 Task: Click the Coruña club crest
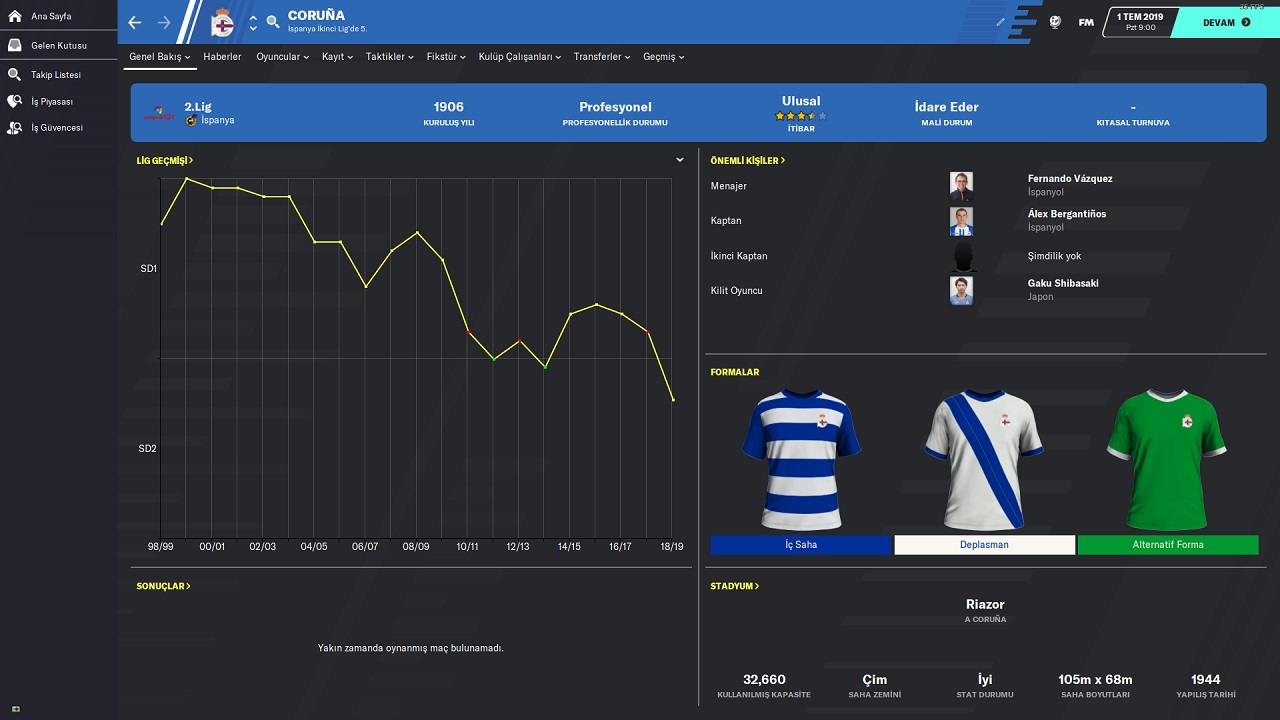click(223, 22)
